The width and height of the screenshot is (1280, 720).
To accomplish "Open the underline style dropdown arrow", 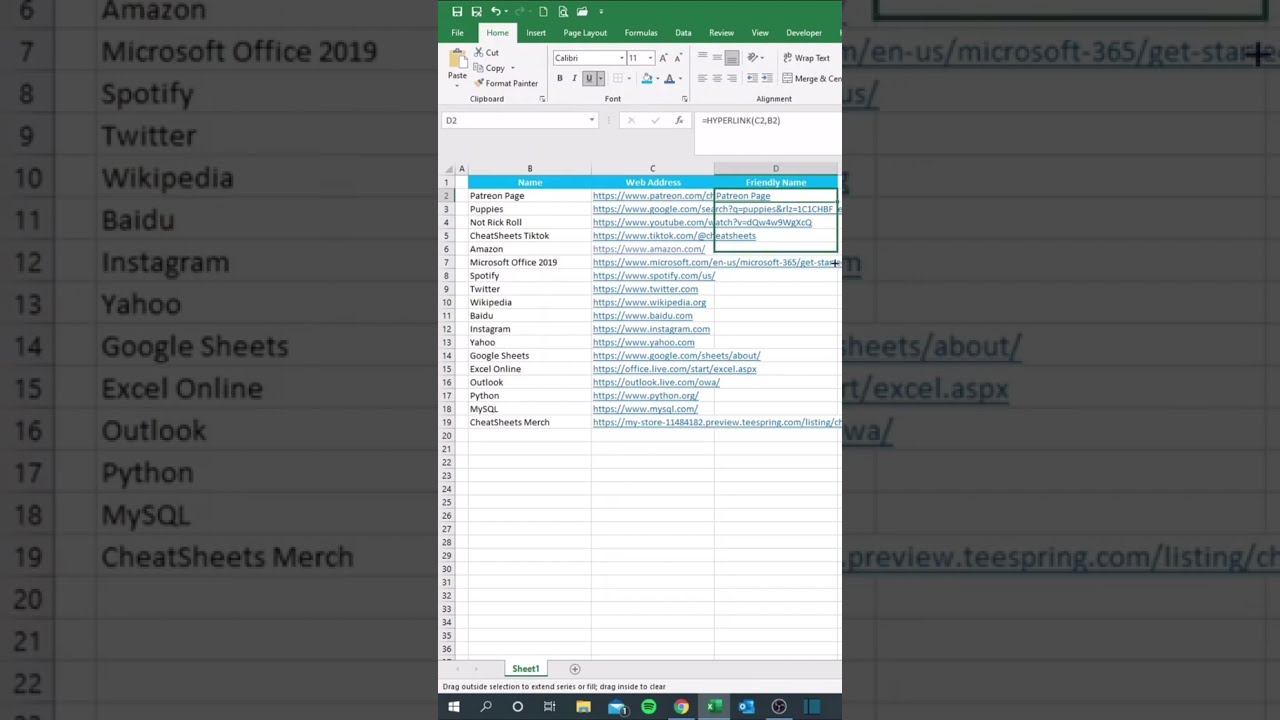I will tap(599, 79).
